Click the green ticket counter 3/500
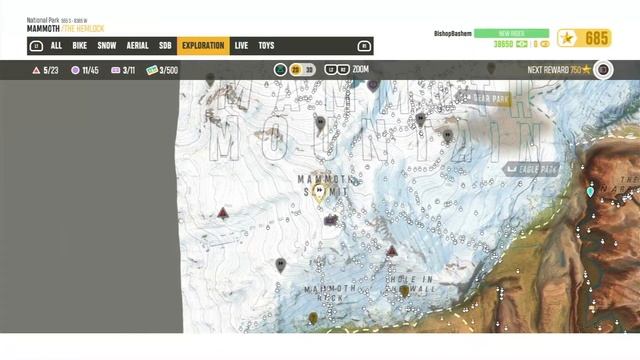640x360 pixels. click(162, 71)
